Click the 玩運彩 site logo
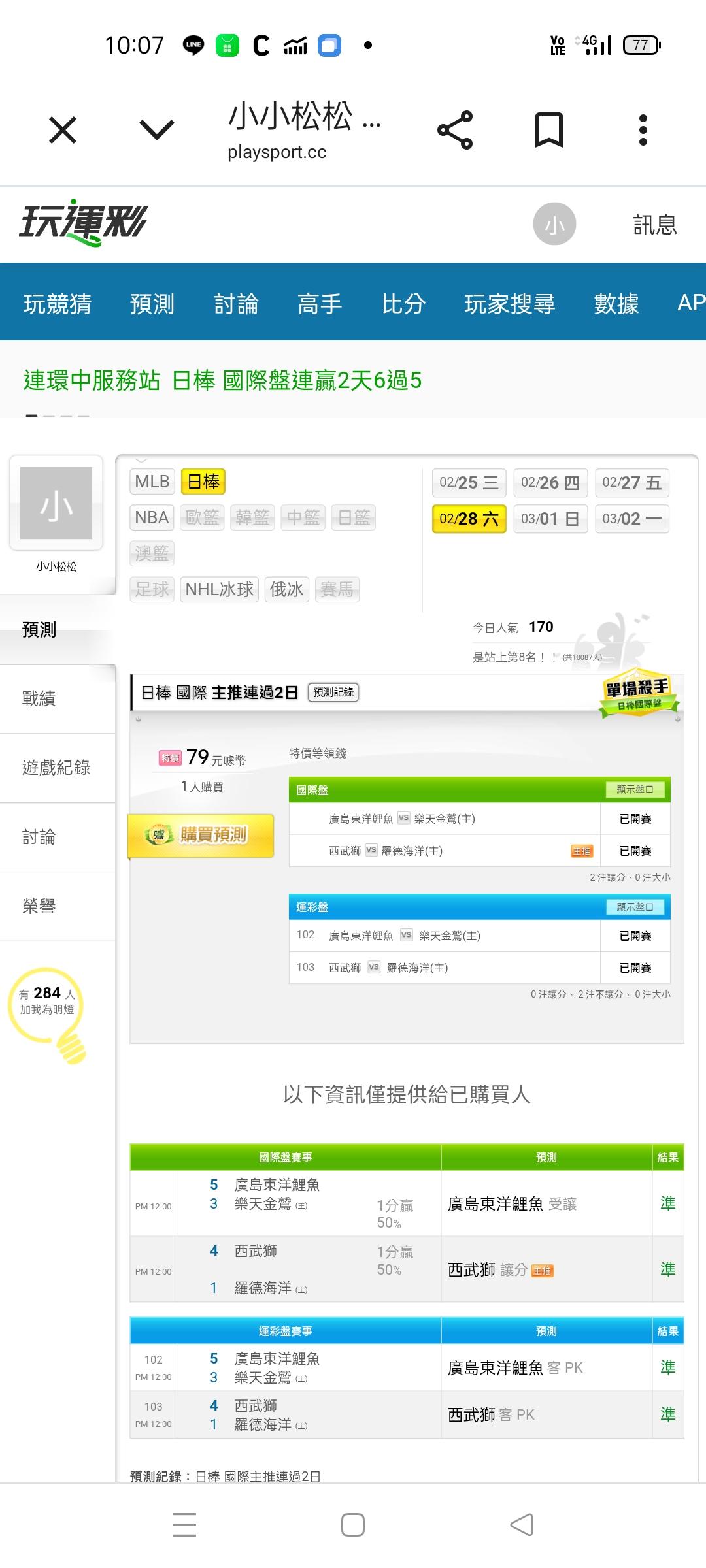 coord(83,223)
